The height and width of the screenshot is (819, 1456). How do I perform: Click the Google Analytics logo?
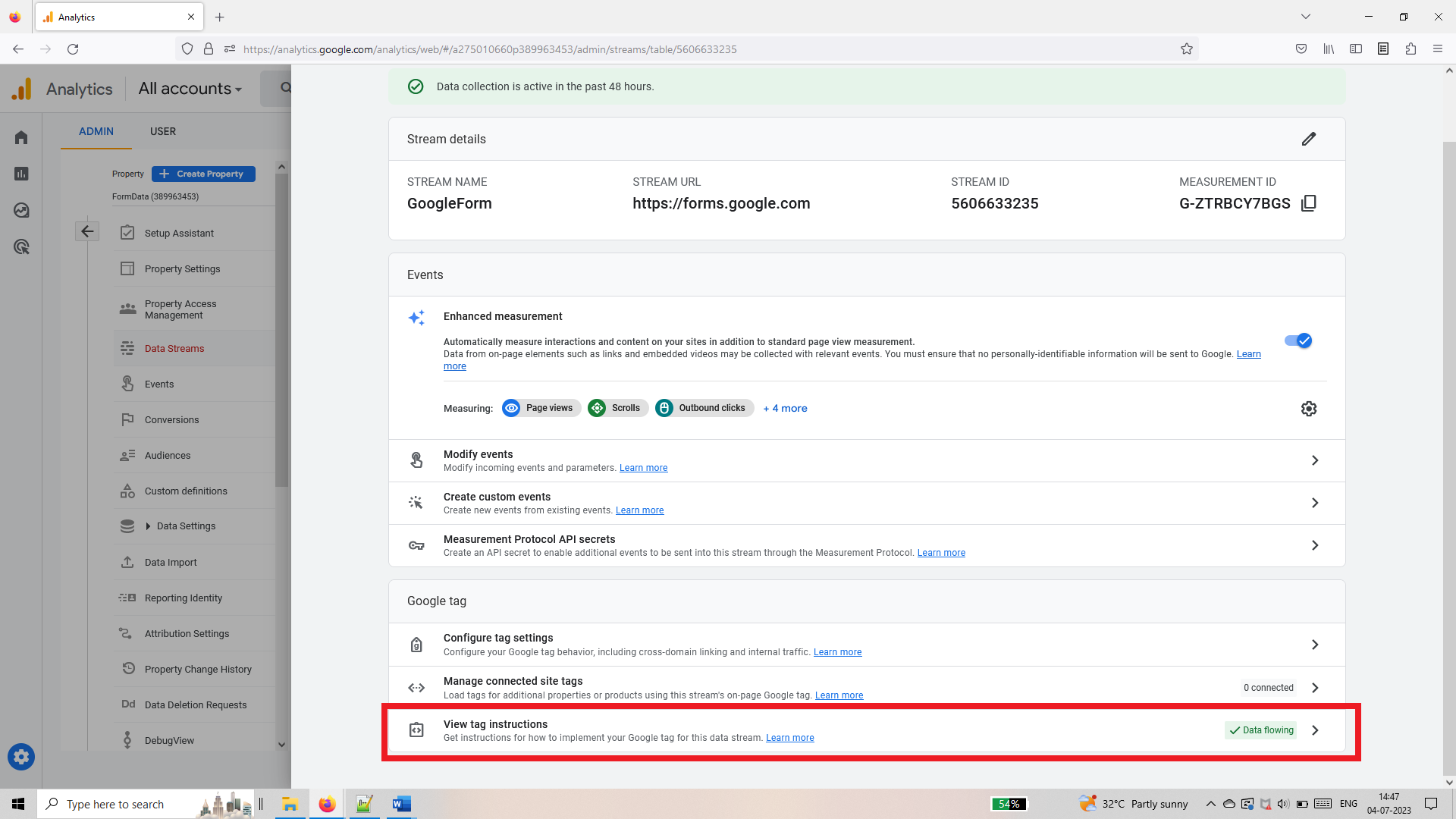[22, 89]
